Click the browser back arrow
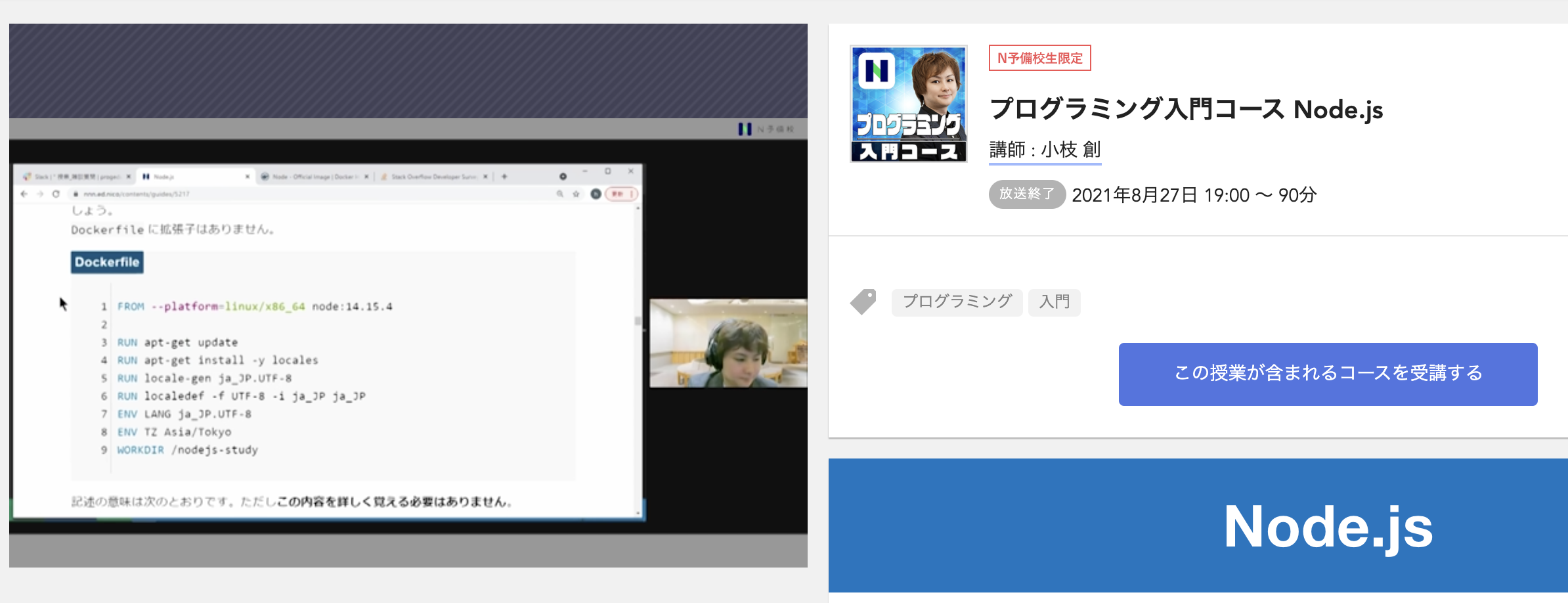Screen dimensions: 1568x603 (x=24, y=194)
